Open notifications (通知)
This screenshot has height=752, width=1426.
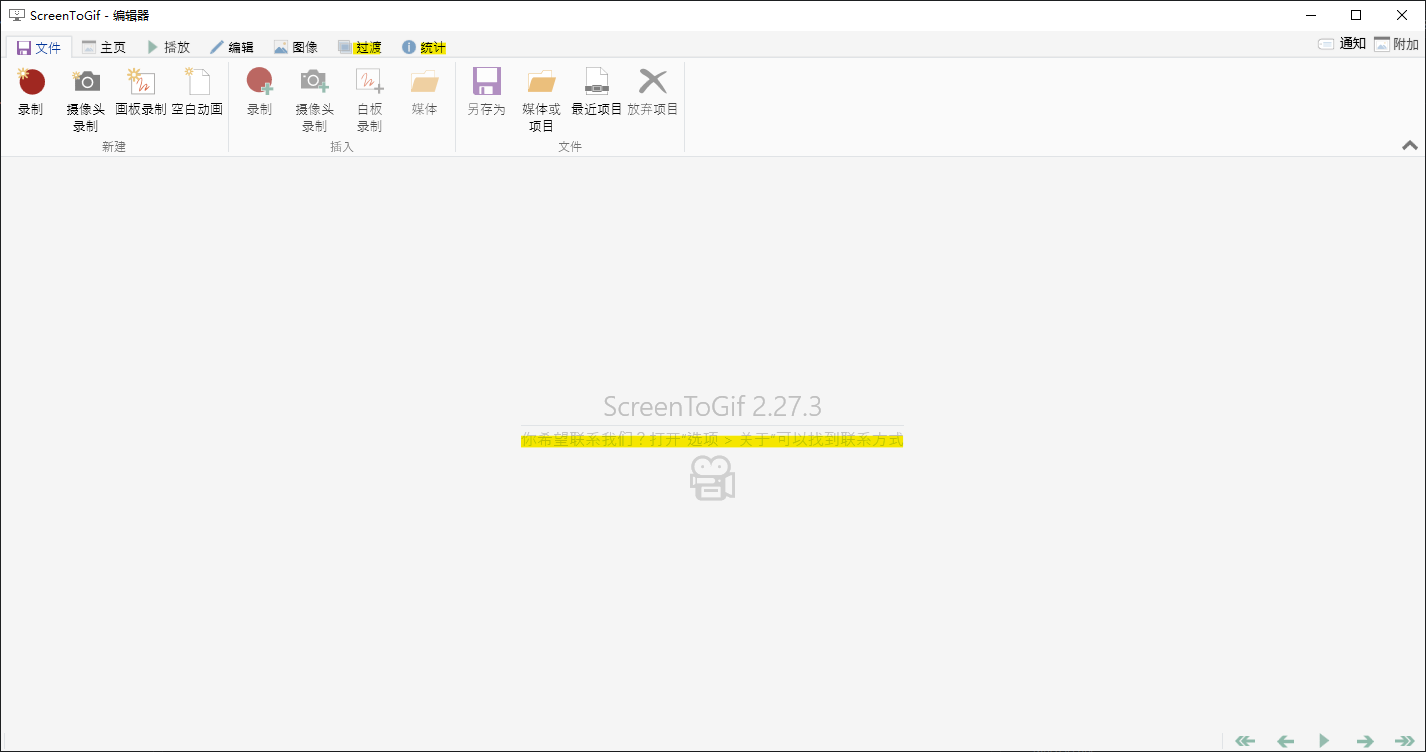coord(1342,44)
